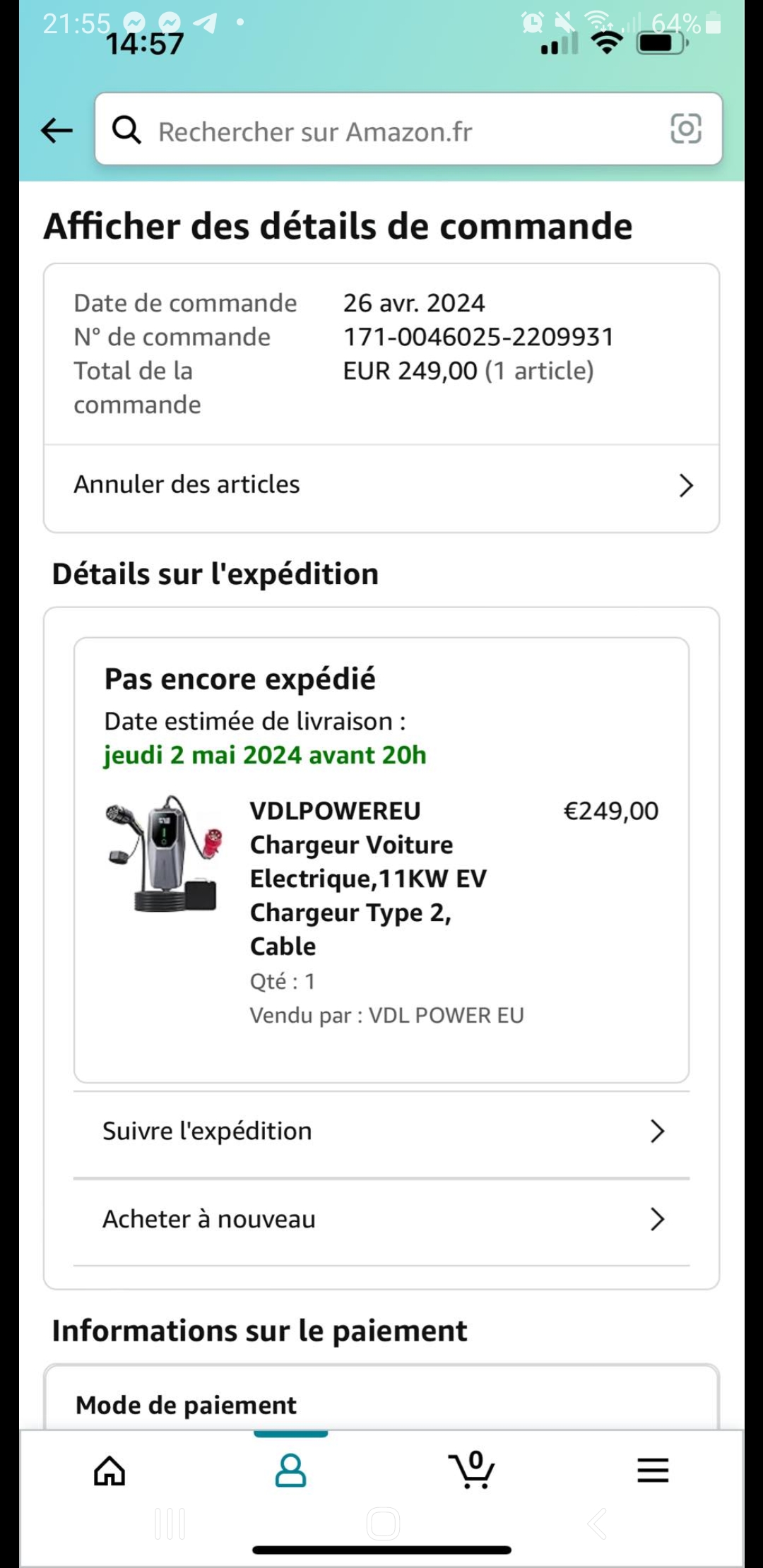Tap the Android recent apps button
The width and height of the screenshot is (763, 1568).
click(170, 1524)
